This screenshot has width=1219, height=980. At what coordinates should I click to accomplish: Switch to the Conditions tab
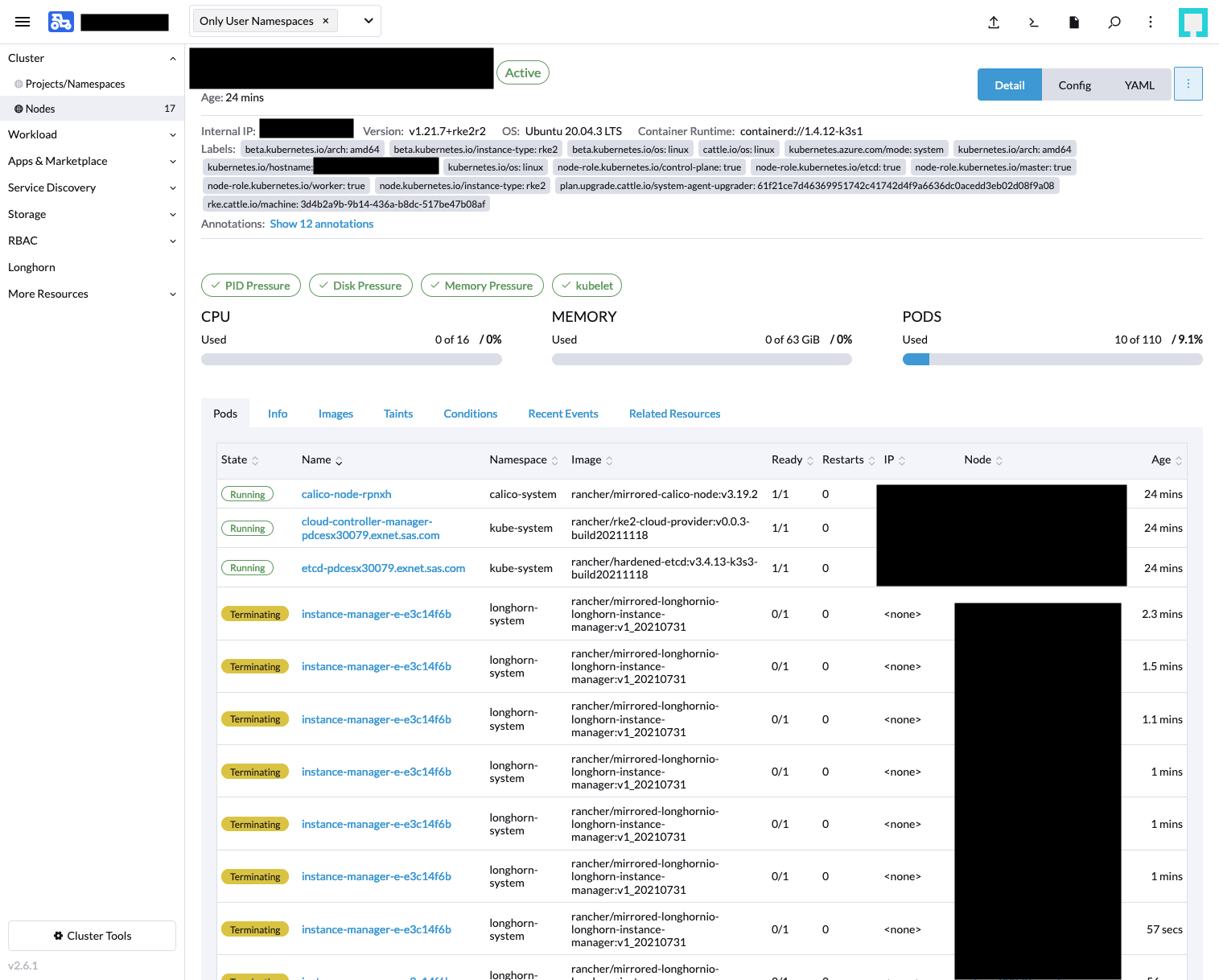470,413
